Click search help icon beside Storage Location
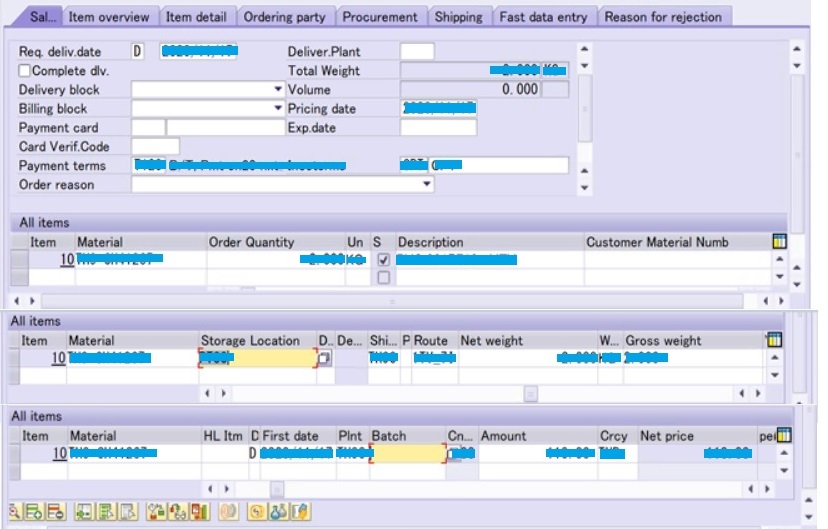 coord(325,359)
